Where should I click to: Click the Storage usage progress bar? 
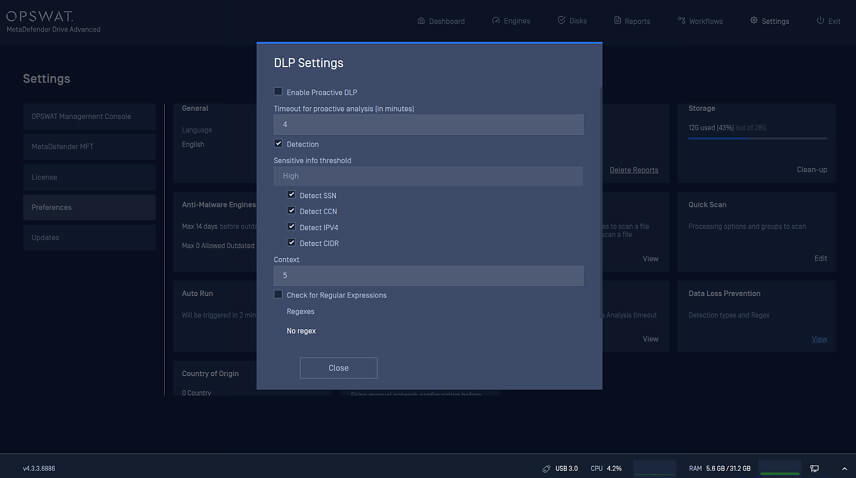click(x=757, y=139)
